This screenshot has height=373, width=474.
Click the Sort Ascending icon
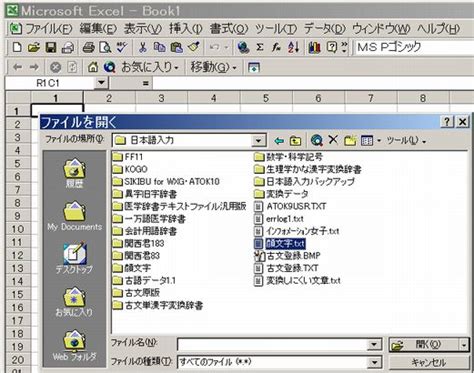(x=293, y=48)
